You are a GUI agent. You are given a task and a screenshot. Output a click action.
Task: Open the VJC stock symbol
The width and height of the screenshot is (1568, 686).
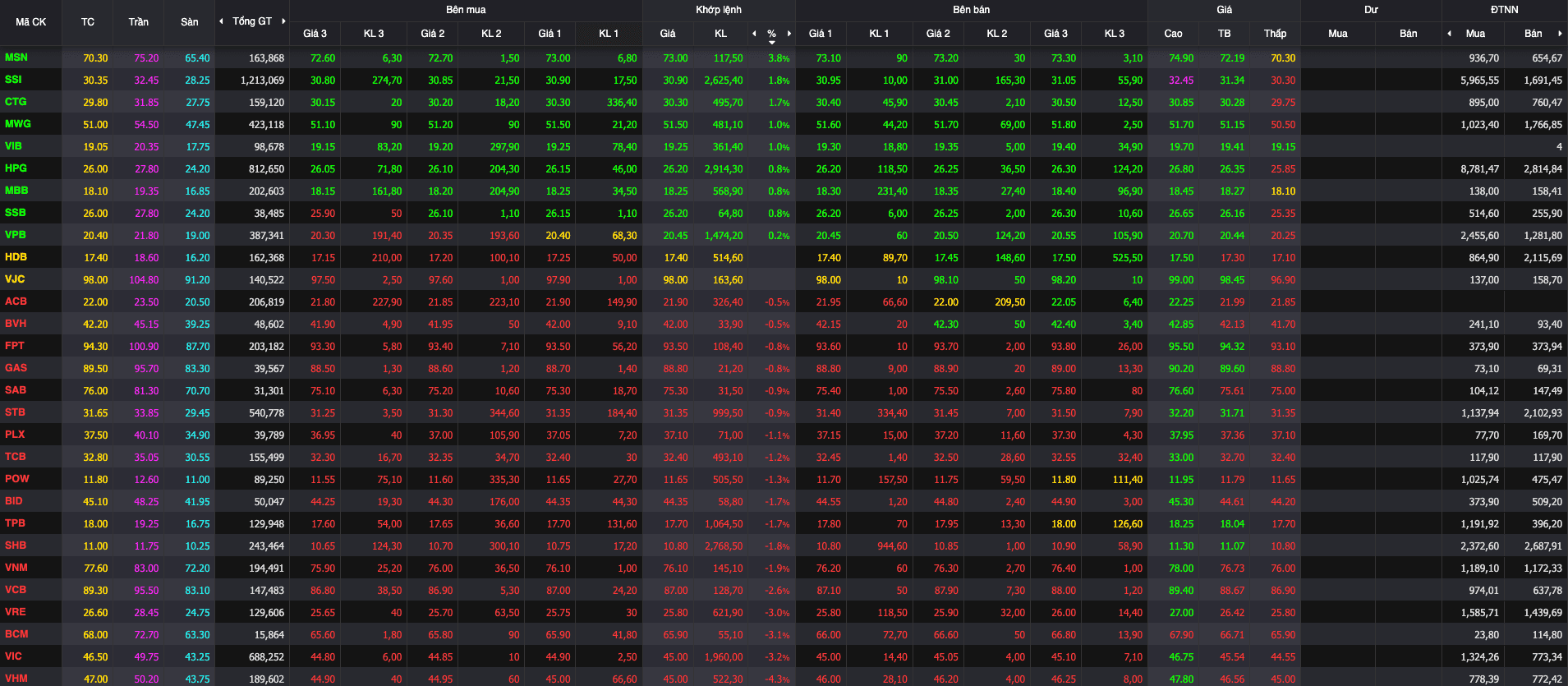click(x=15, y=279)
